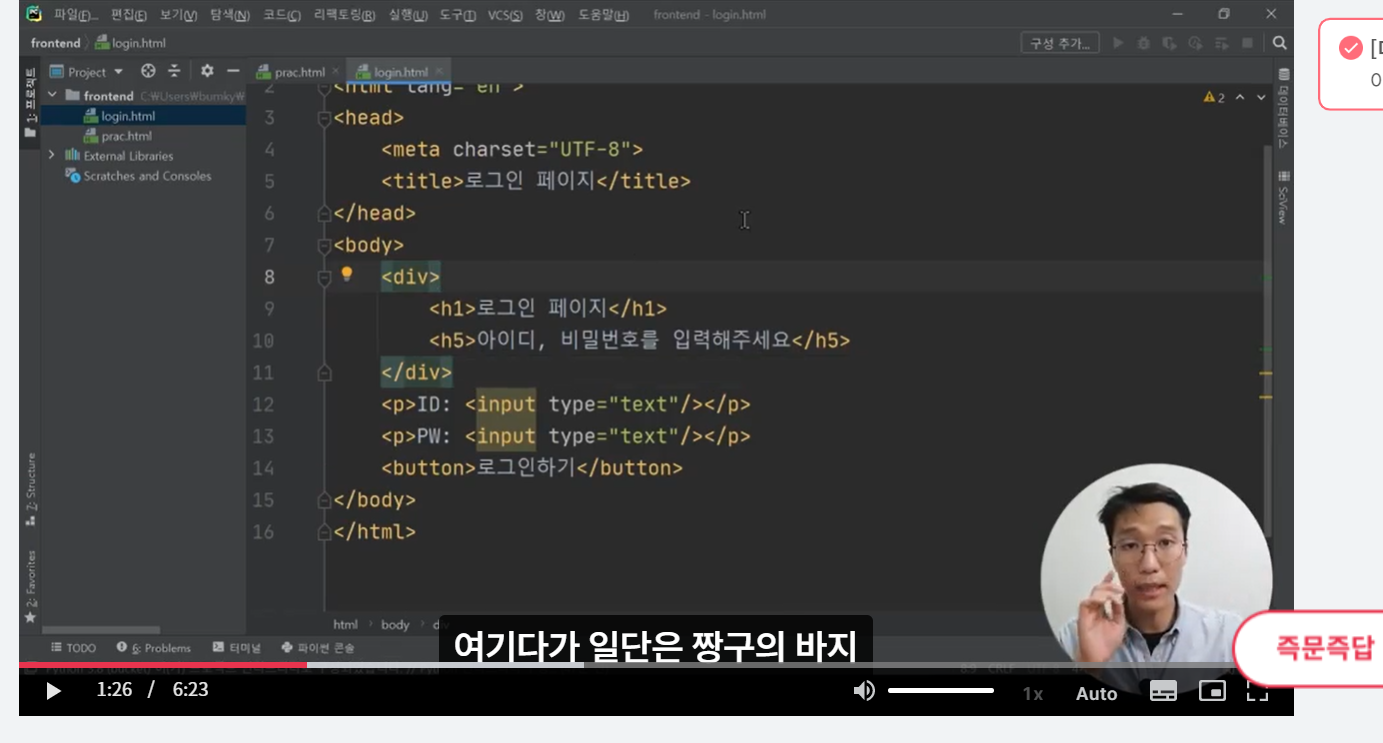1383x743 pixels.
Task: Change playback speed via the 1x control
Action: (x=1033, y=693)
